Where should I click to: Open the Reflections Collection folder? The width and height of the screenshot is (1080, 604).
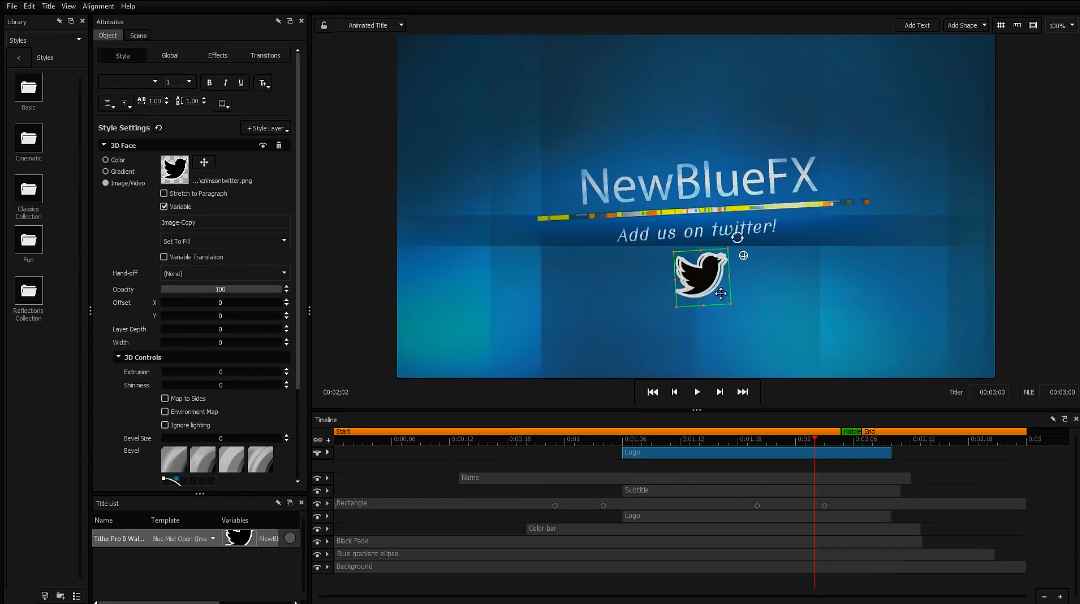28,291
